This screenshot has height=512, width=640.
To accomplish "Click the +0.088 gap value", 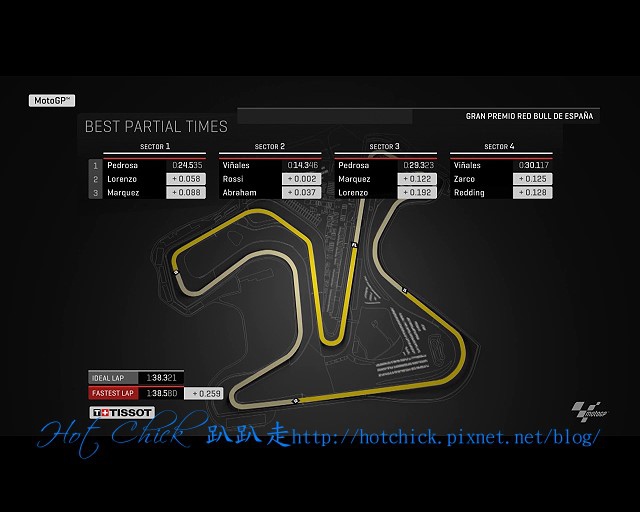I will pyautogui.click(x=186, y=193).
